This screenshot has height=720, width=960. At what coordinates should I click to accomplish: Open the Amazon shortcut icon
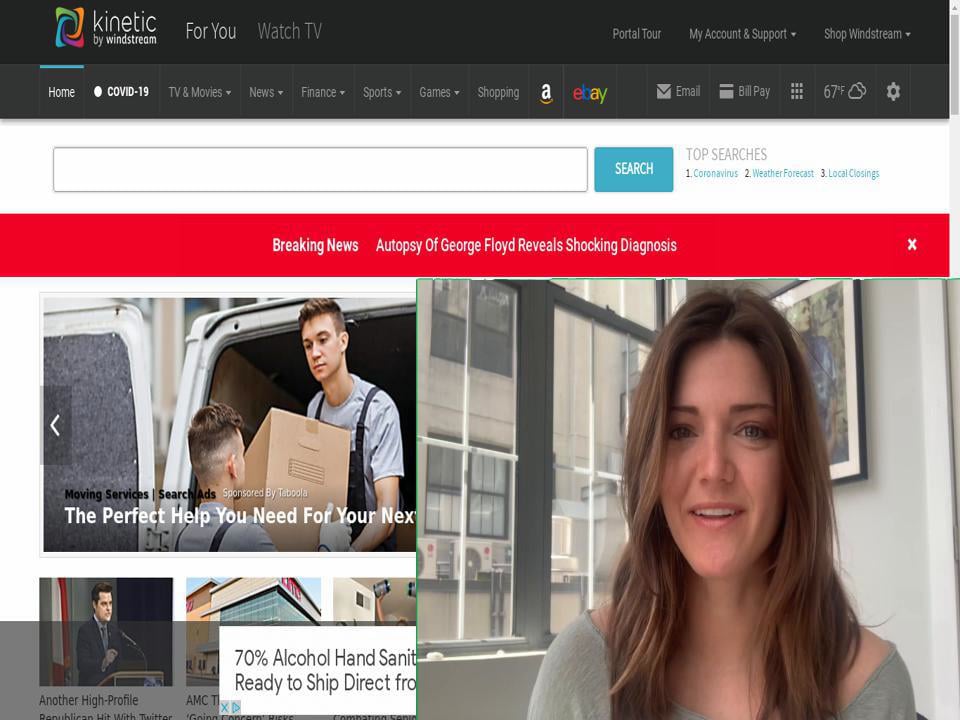[546, 92]
